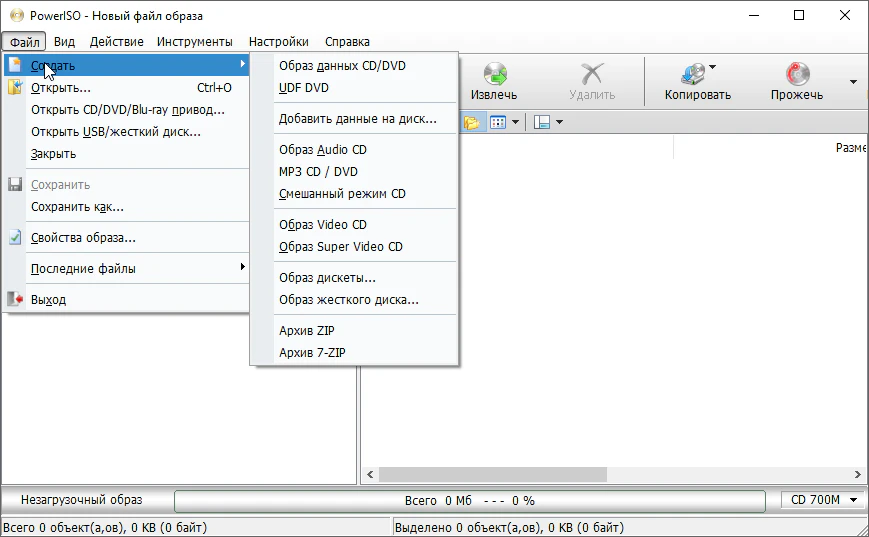This screenshot has width=869, height=537.
Task: Click Сохранить как... in File menu
Action: tap(77, 207)
